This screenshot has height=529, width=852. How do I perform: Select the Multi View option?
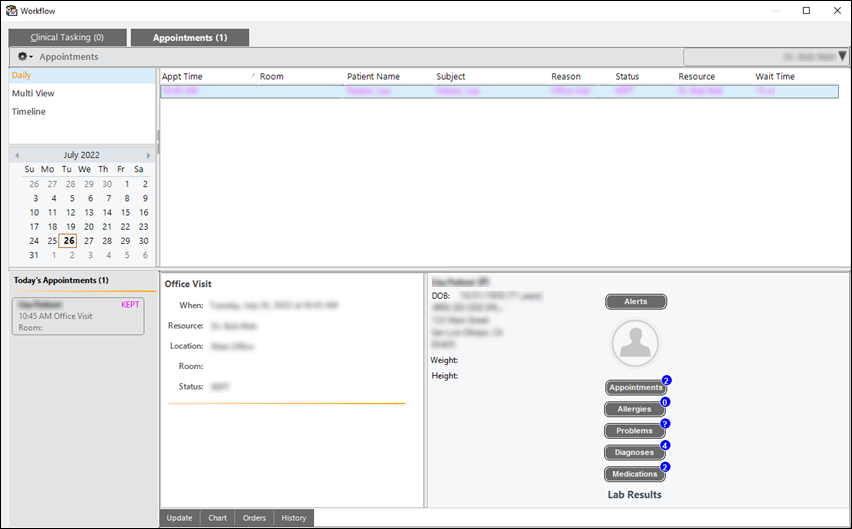pyautogui.click(x=33, y=93)
